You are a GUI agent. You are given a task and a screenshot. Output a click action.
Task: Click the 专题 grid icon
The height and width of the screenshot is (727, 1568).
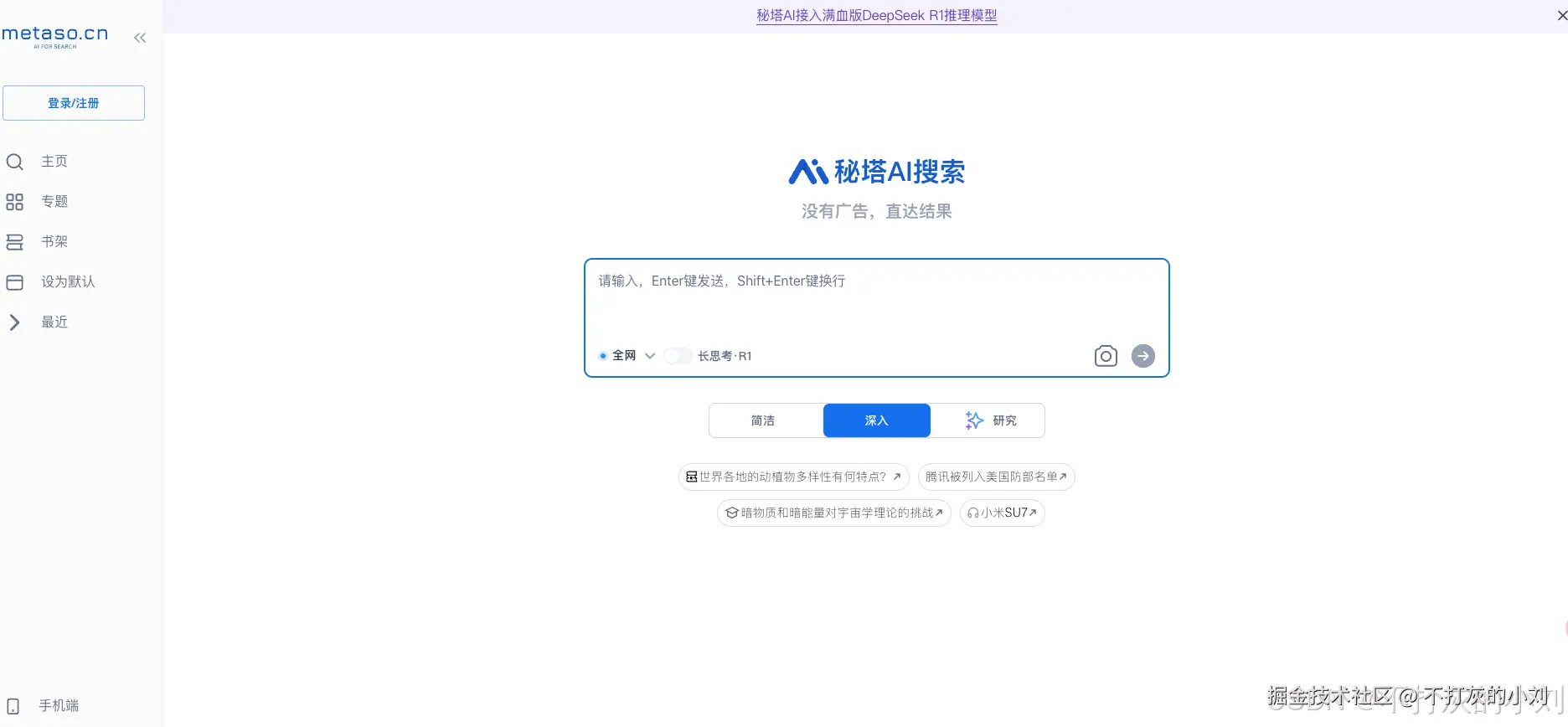pos(14,202)
